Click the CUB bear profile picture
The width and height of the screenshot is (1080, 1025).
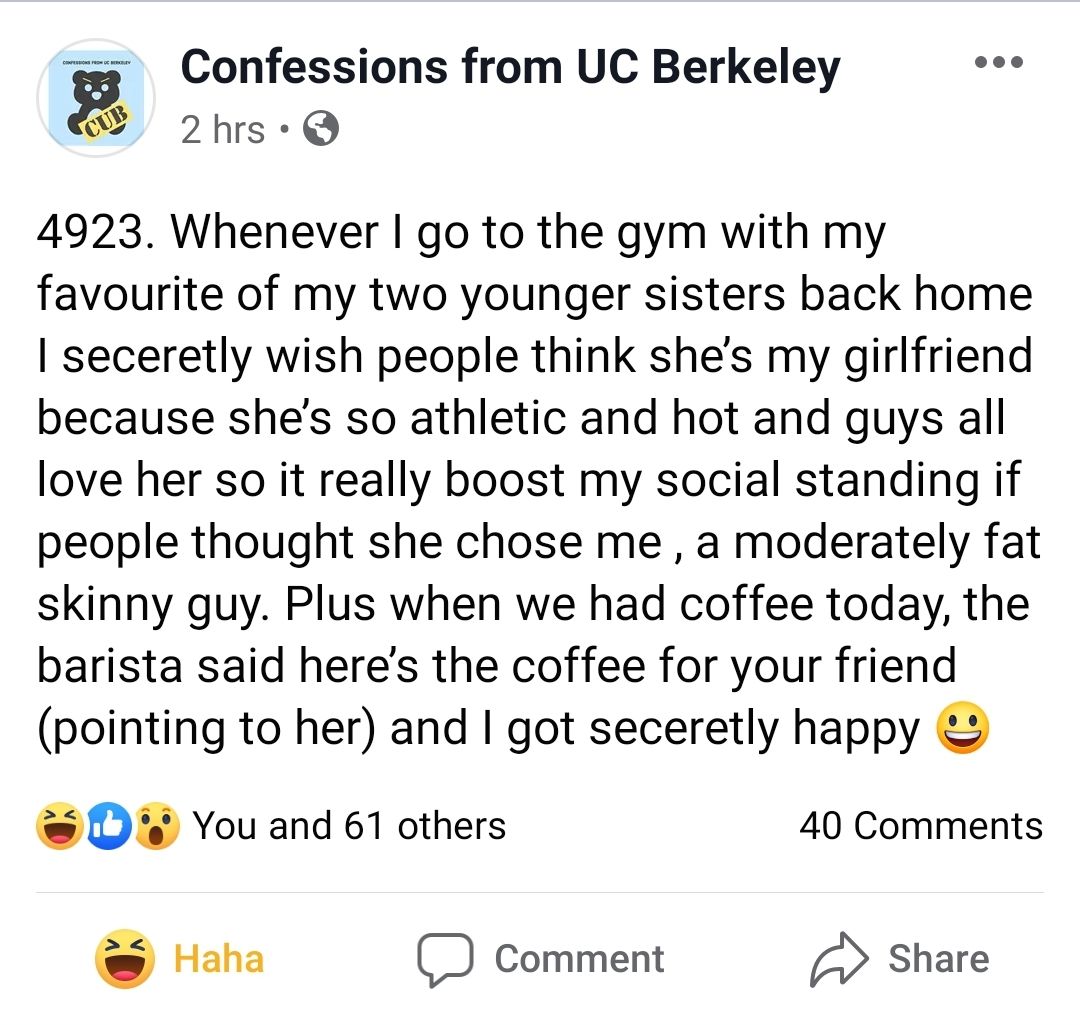click(96, 98)
